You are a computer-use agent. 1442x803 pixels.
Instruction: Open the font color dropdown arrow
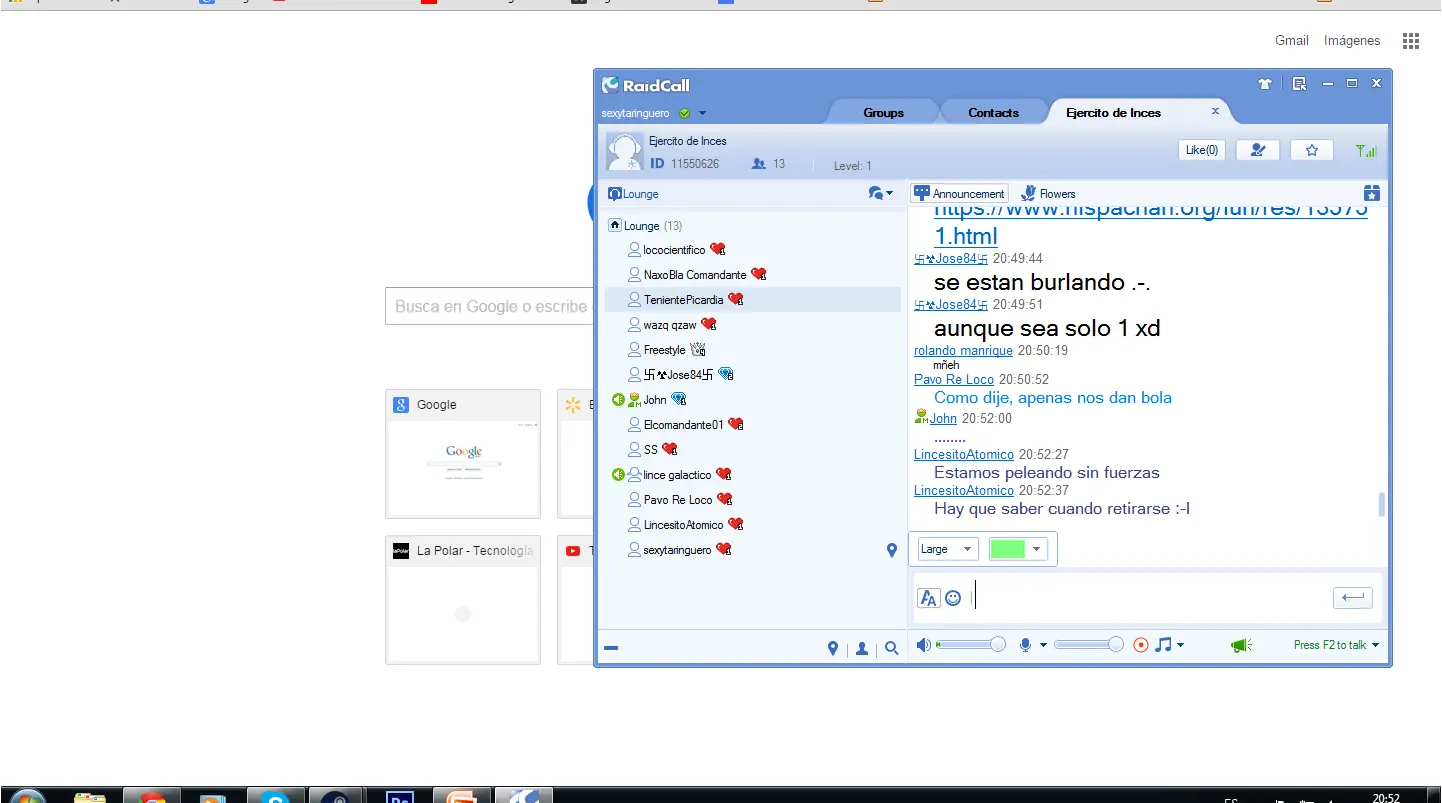[1037, 549]
